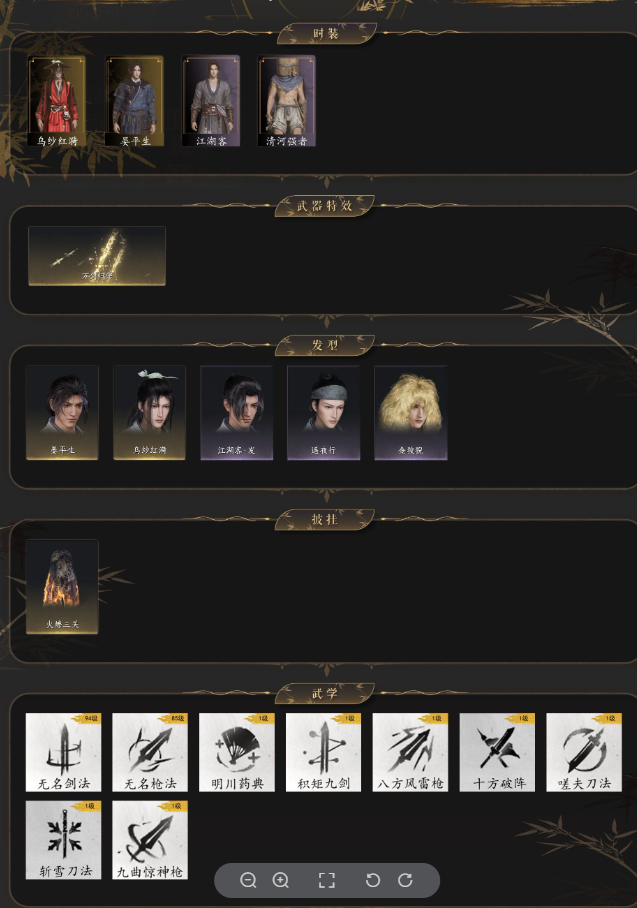
Task: Select the 嗟夫刀法 blade skill icon
Action: (584, 752)
